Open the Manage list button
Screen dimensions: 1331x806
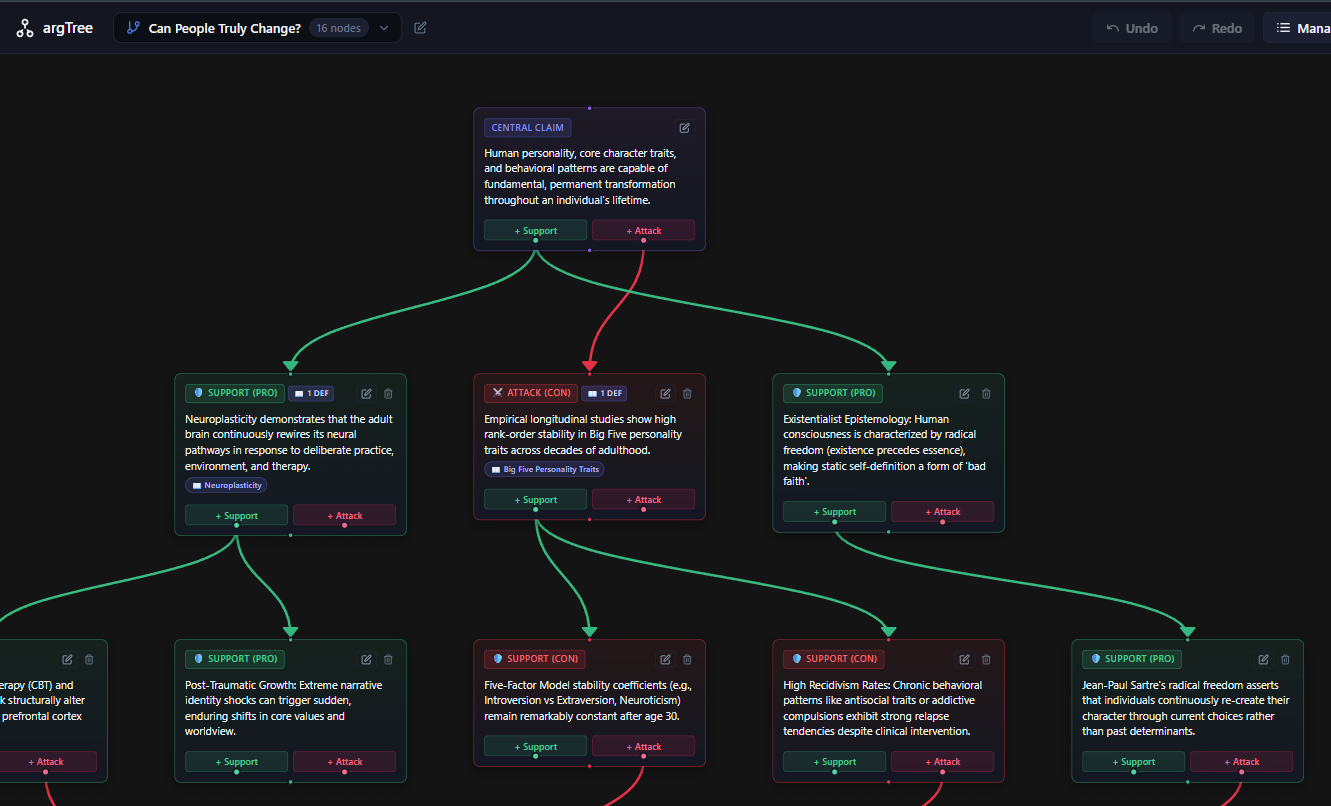1298,28
